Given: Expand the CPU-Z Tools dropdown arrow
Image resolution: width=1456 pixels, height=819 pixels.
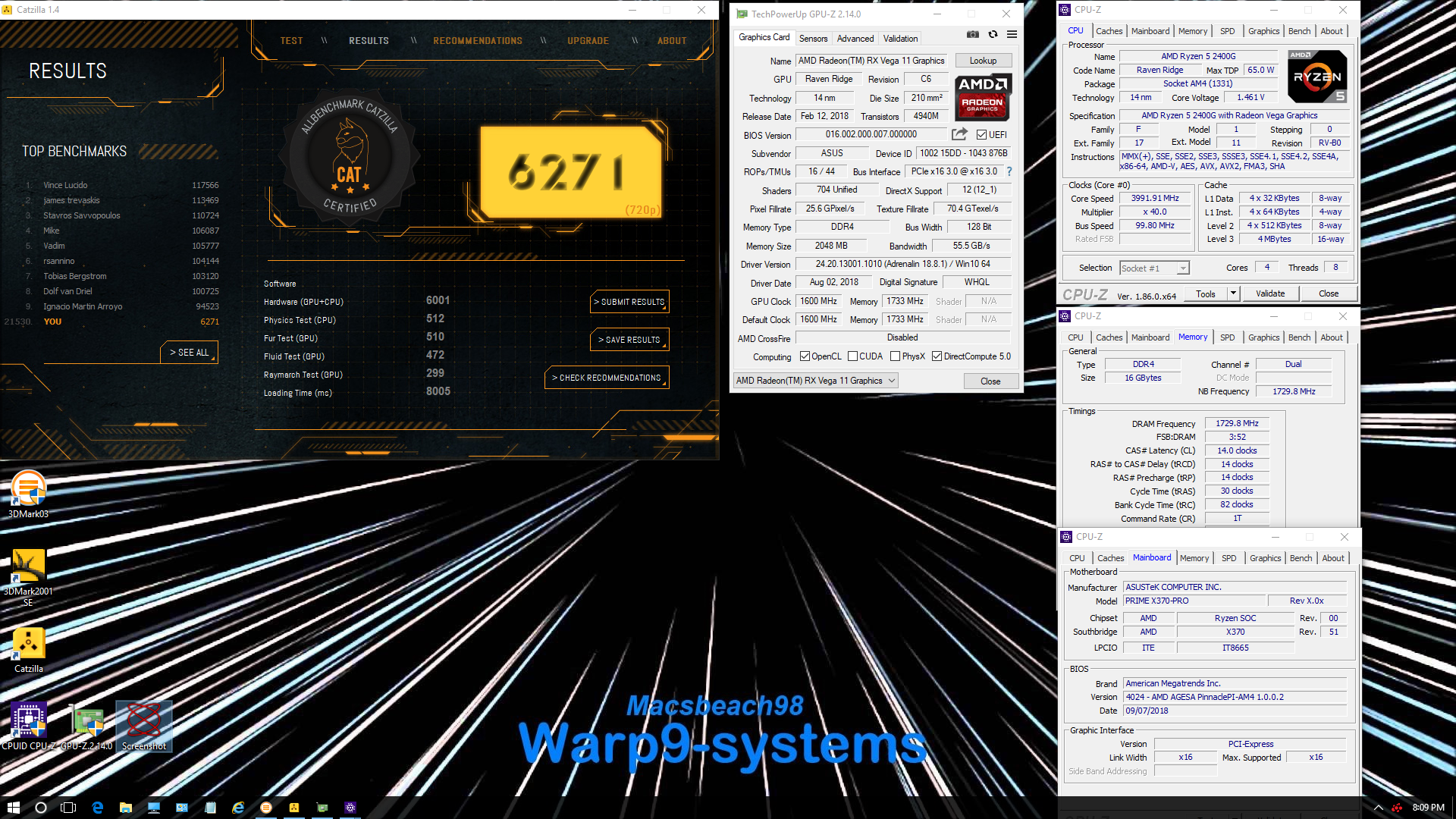Looking at the screenshot, I should point(1233,293).
